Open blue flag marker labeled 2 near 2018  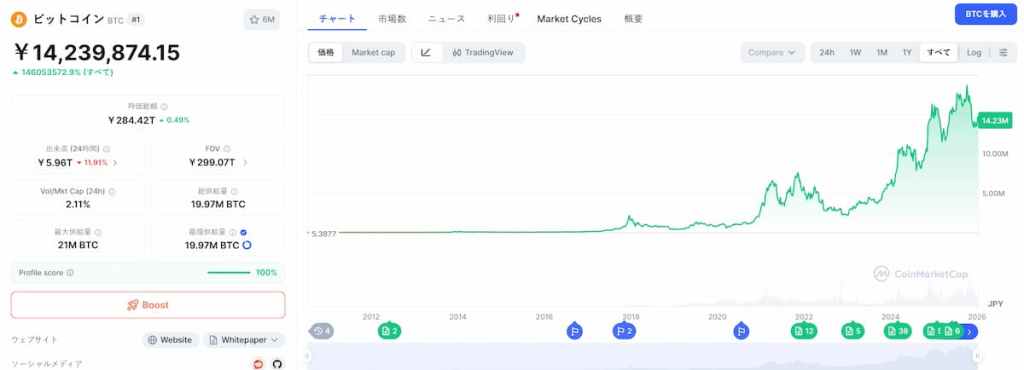624,331
